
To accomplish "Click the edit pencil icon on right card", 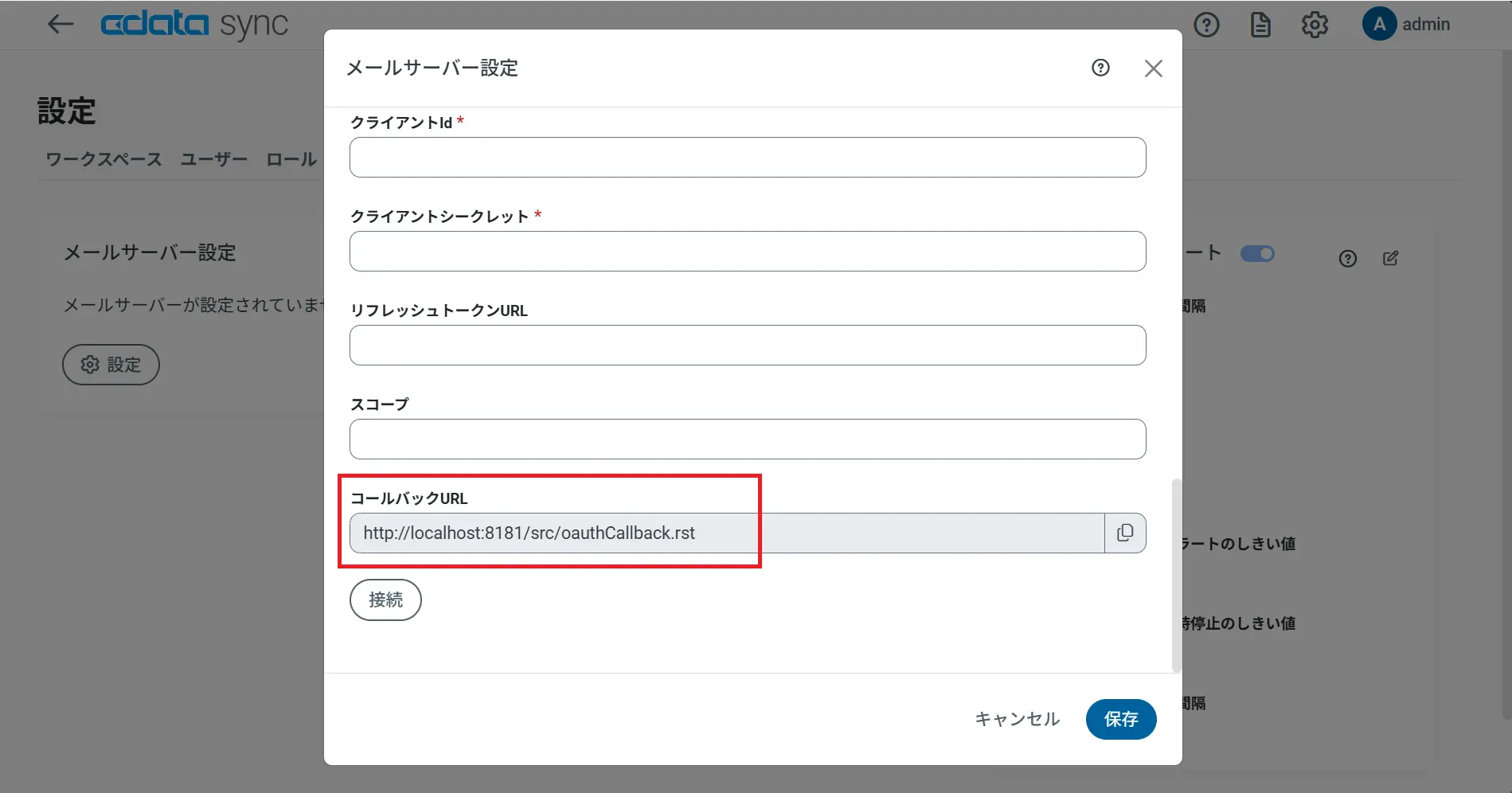I will pos(1391,258).
